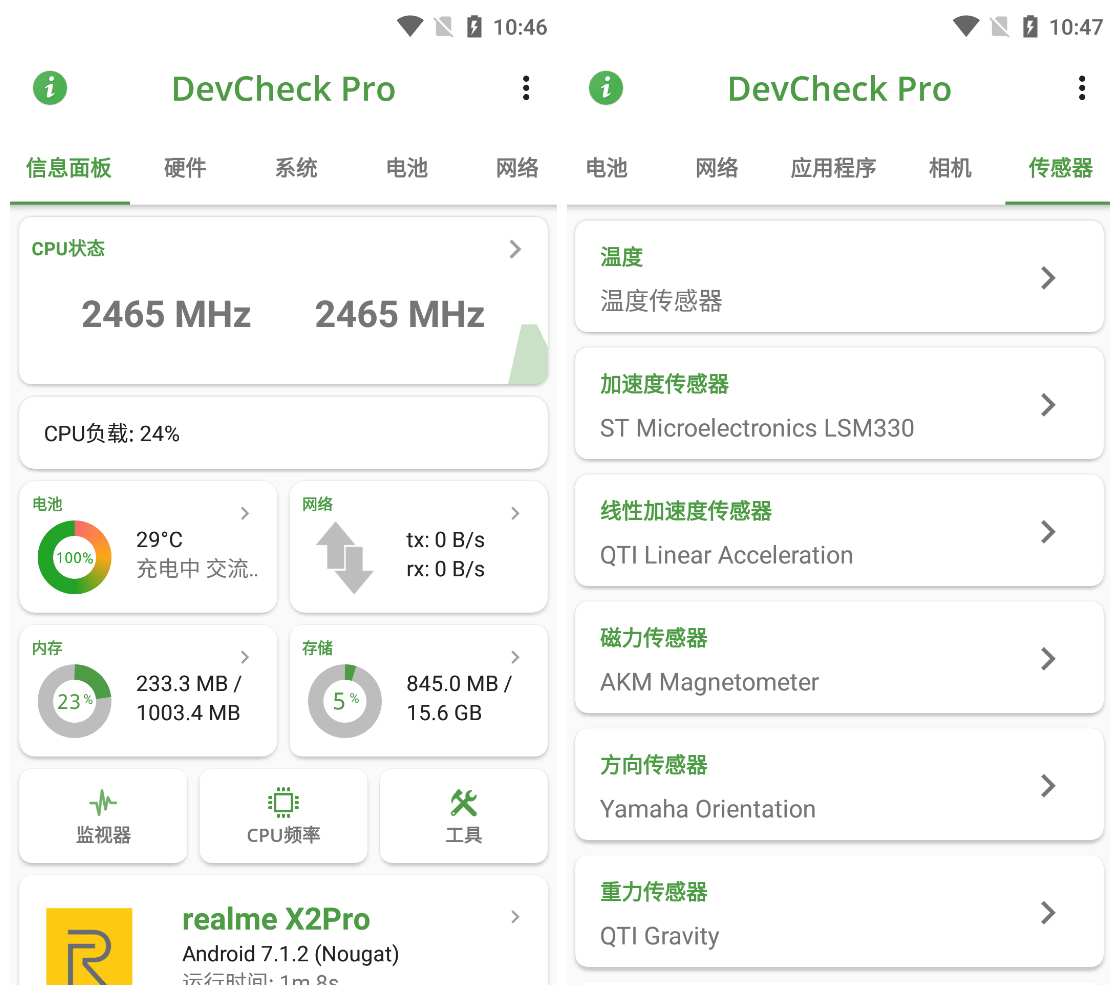This screenshot has height=995, width=1120.
Task: Click the 100% battery ring indicator
Action: [x=74, y=557]
